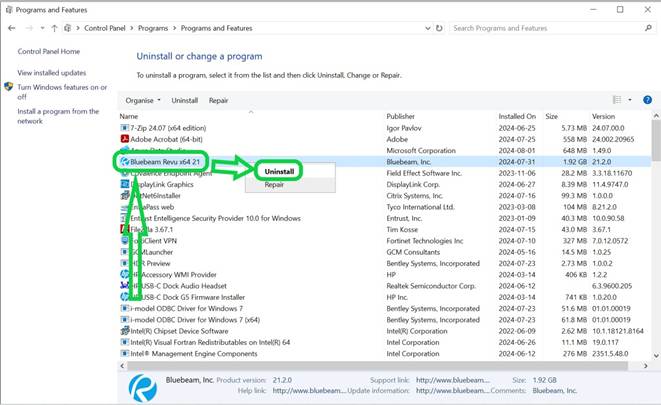Viewport: 661px width, 405px height.
Task: Sort list by Installed On column header
Action: (517, 116)
